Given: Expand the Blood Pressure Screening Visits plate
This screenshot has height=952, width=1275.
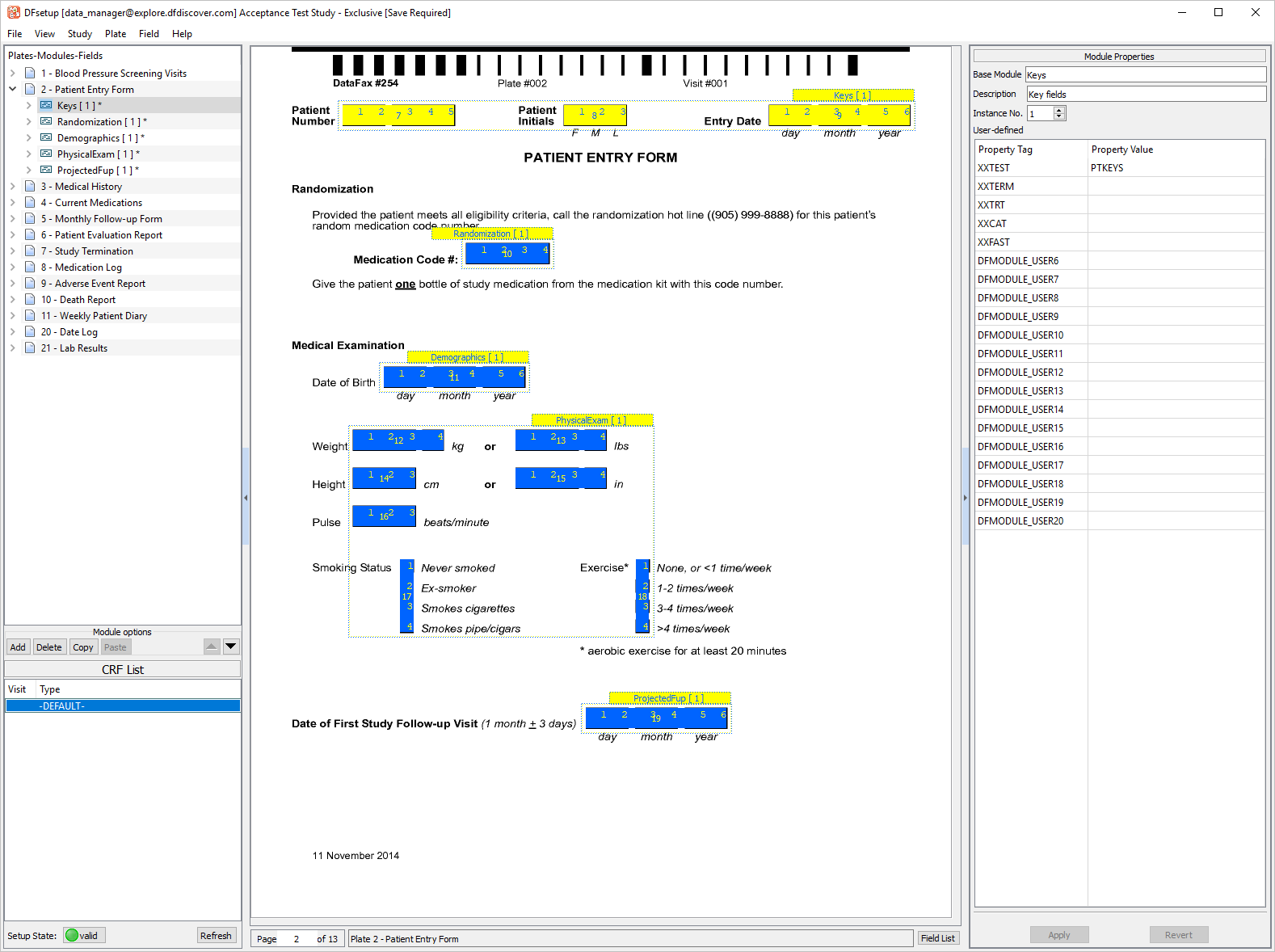Looking at the screenshot, I should pyautogui.click(x=13, y=74).
